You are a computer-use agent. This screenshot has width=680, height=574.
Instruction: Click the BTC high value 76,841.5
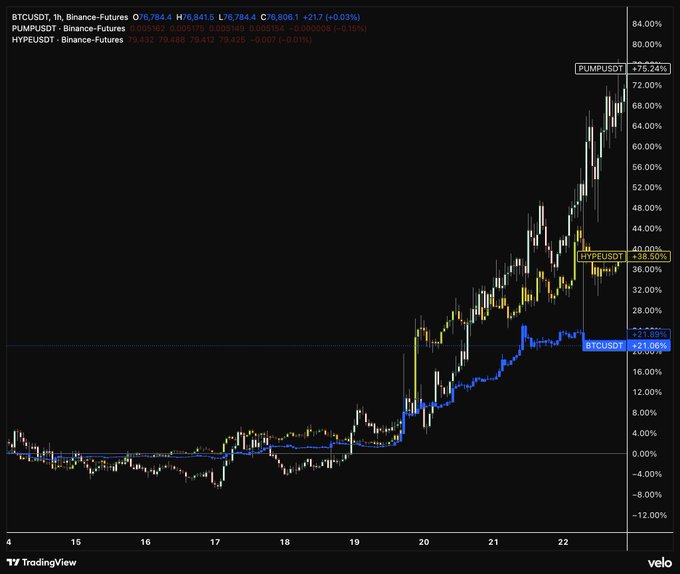(x=198, y=17)
